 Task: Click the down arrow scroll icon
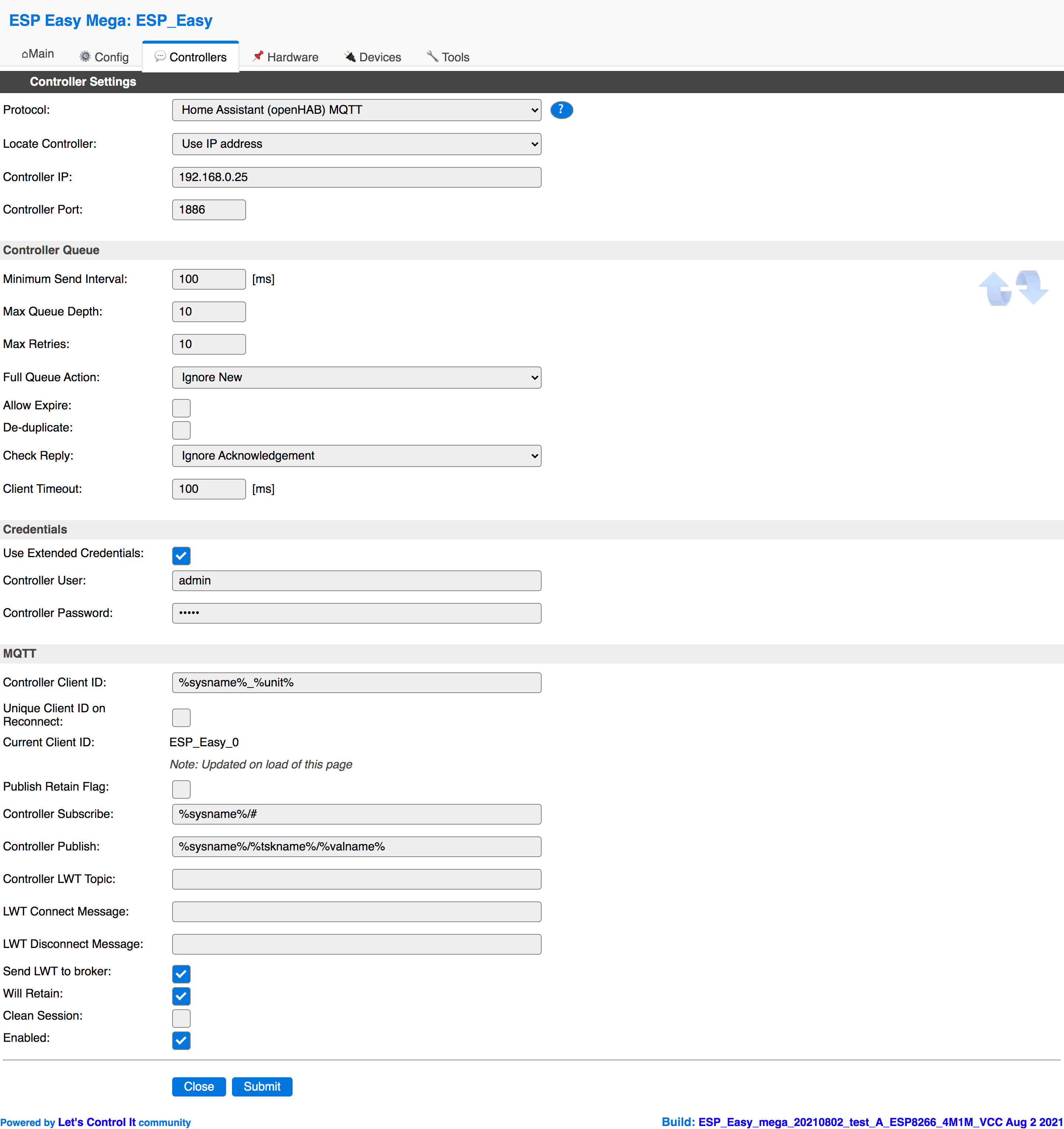click(1031, 287)
